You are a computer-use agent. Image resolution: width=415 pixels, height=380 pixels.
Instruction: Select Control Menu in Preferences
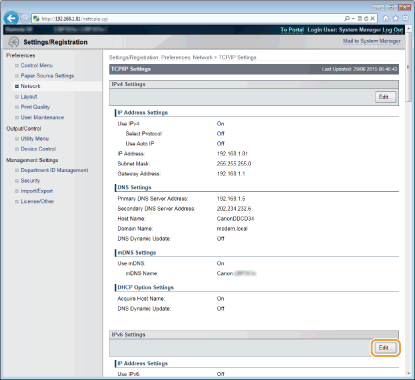37,65
